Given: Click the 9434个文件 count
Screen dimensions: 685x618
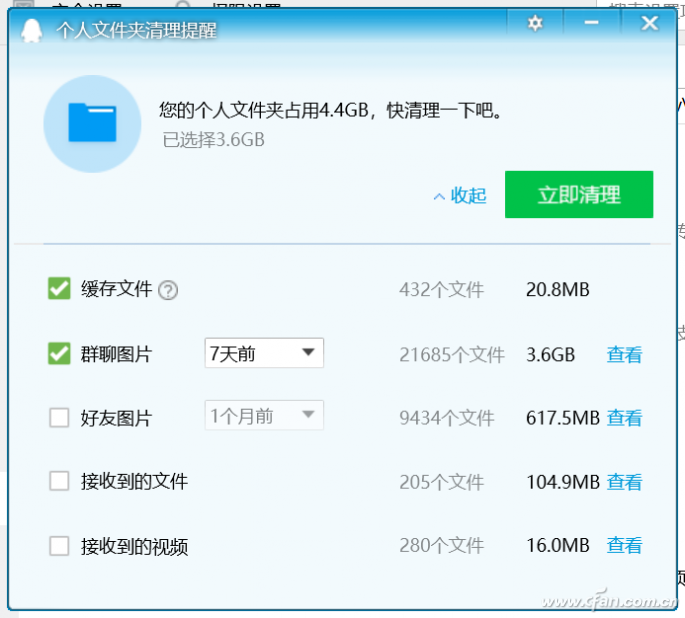Looking at the screenshot, I should pyautogui.click(x=447, y=418).
